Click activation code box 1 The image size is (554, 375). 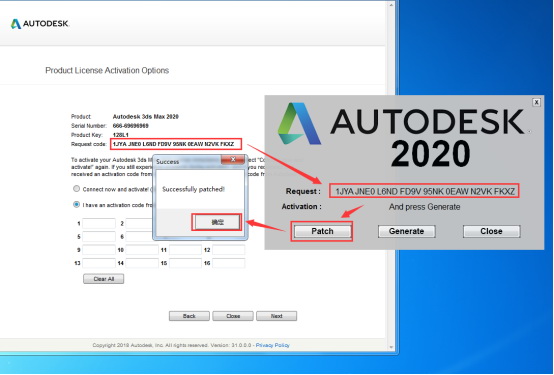[x=99, y=223]
